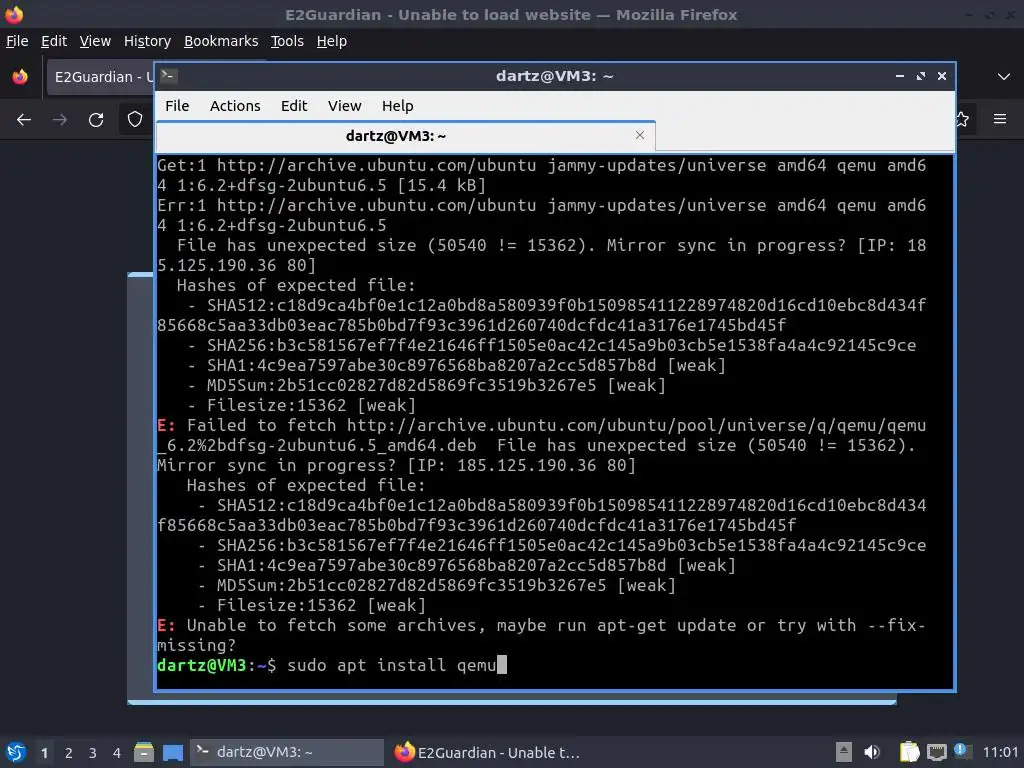
Task: Open Firefox Edit menu
Action: click(x=54, y=41)
